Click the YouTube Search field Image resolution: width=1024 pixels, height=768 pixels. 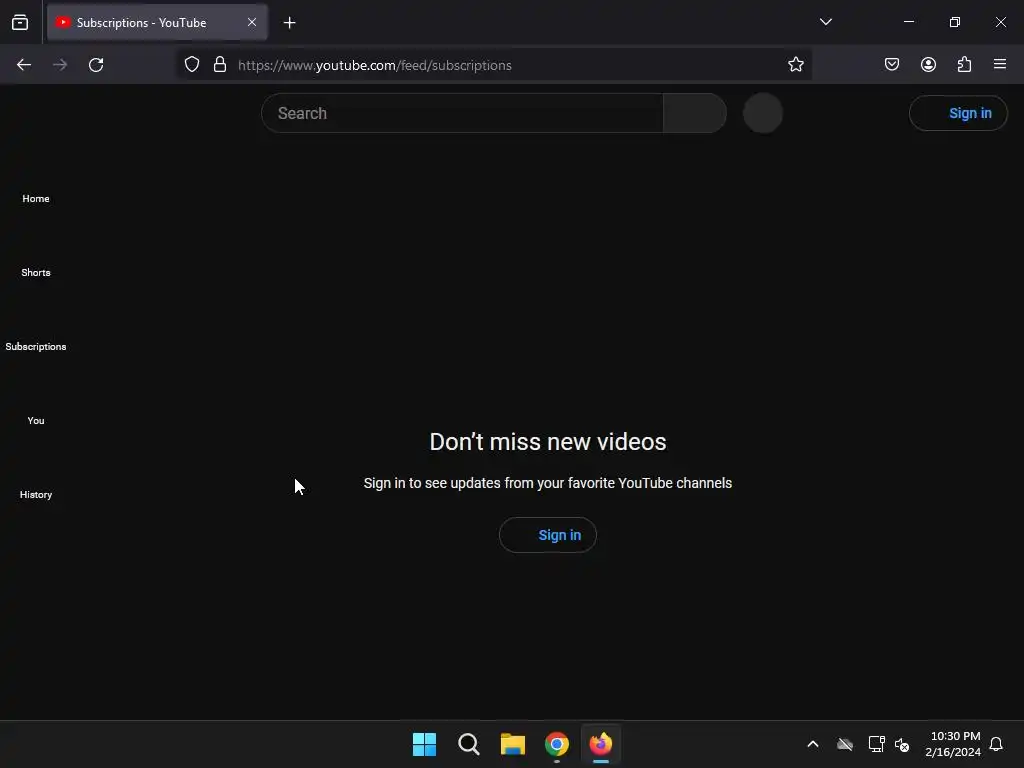coord(462,113)
